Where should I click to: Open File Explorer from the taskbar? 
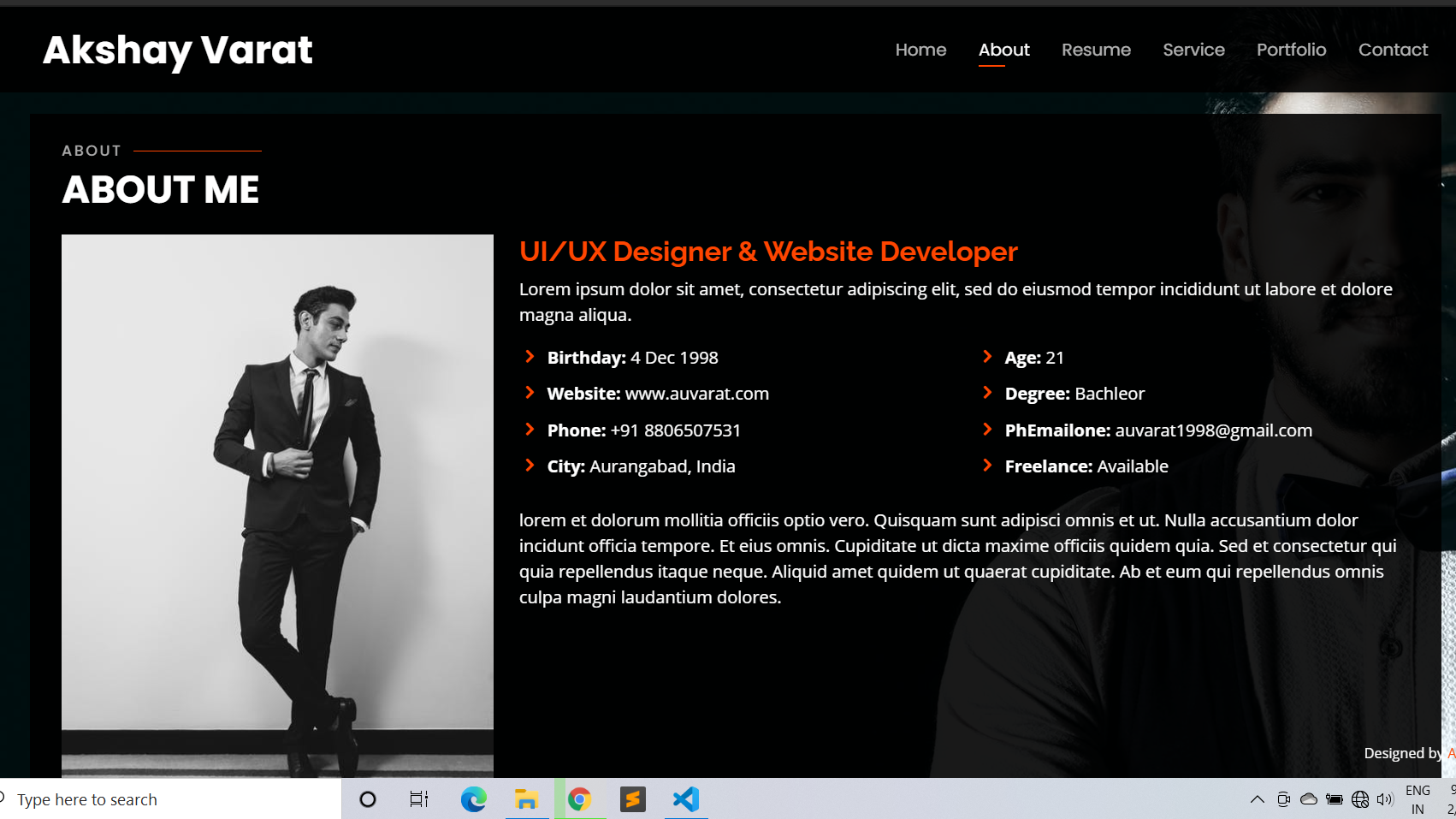(x=526, y=799)
